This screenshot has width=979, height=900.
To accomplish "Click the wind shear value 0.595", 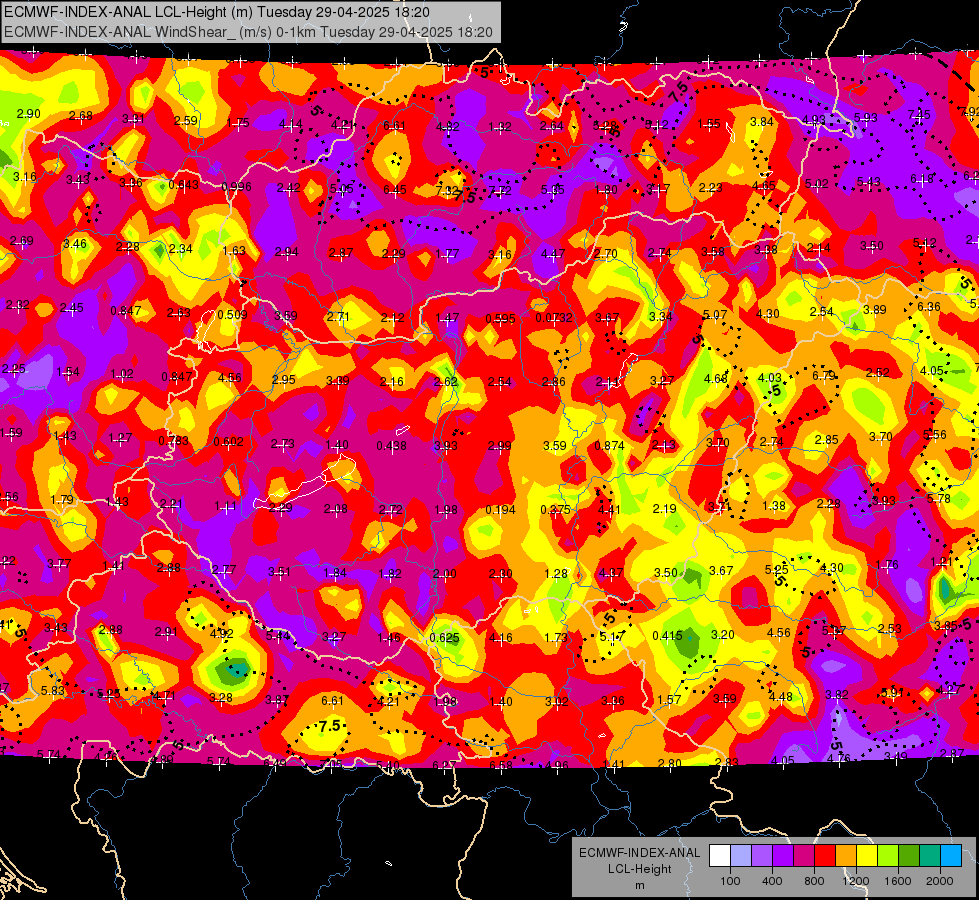I will (x=501, y=319).
